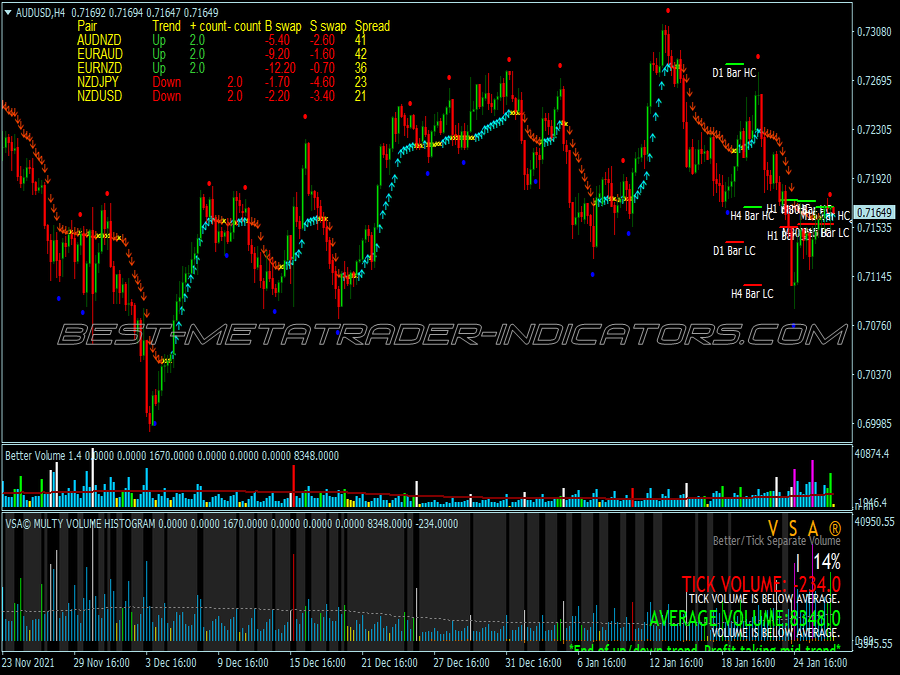Viewport: 900px width, 675px height.
Task: Click the B swap value -12.20
Action: pyautogui.click(x=280, y=68)
